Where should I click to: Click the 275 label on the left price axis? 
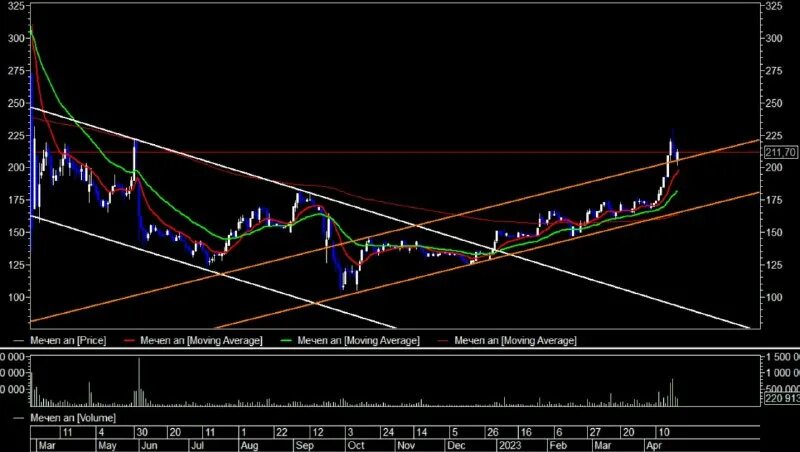(x=16, y=71)
